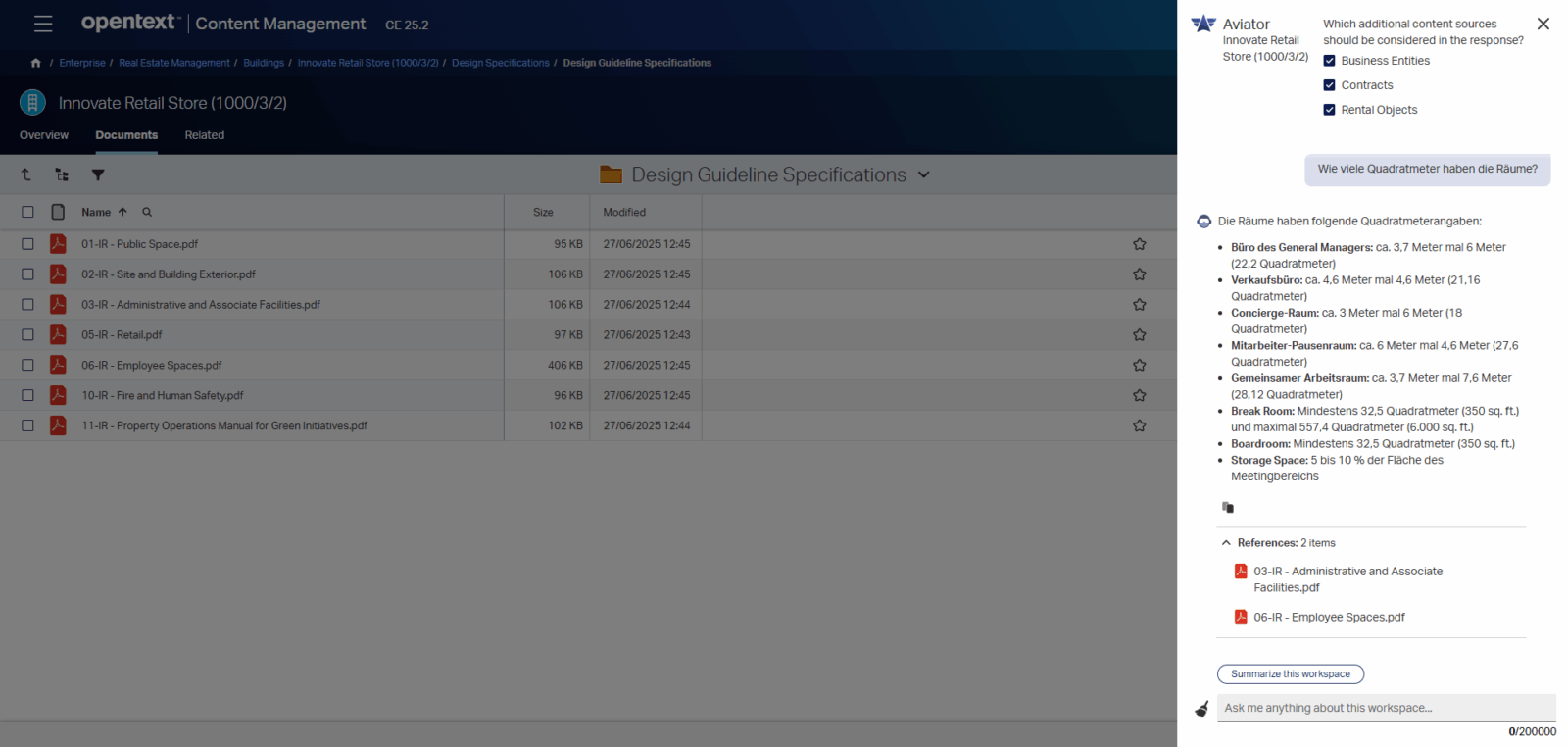This screenshot has width=1568, height=747.
Task: Open the filter panel icon
Action: point(98,174)
